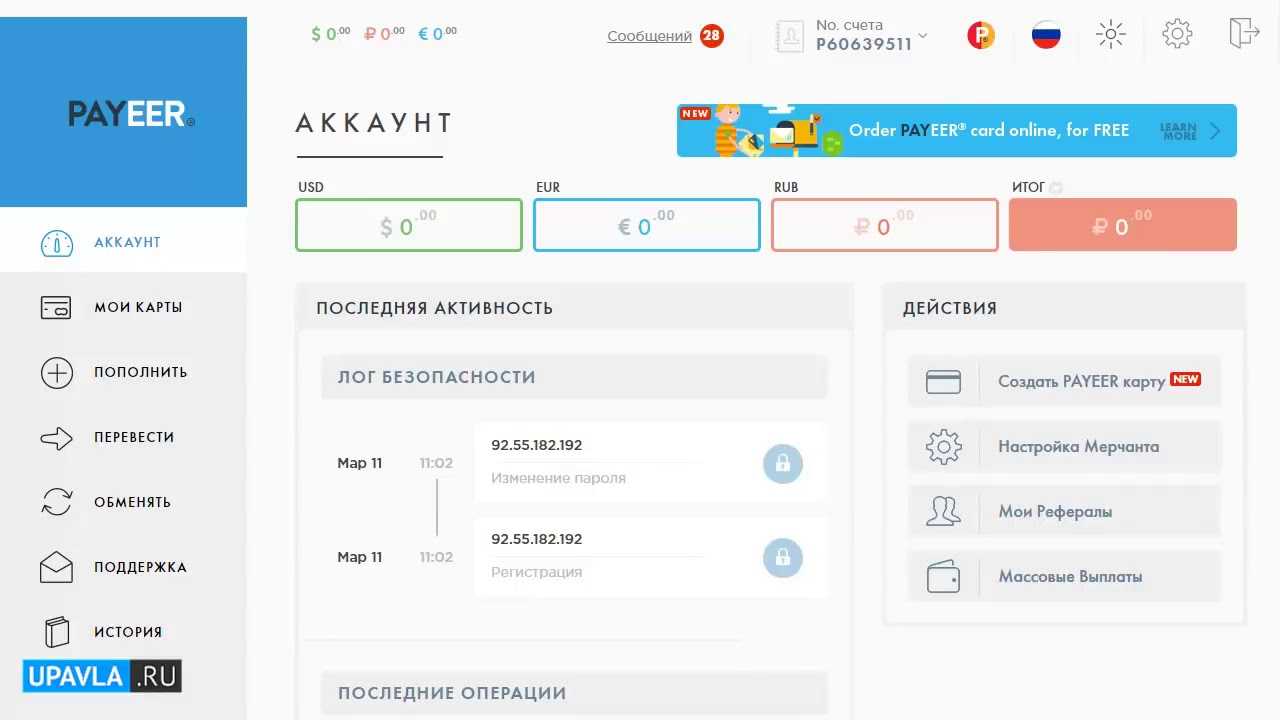Click the Последние операции header
1280x720 pixels.
click(574, 693)
